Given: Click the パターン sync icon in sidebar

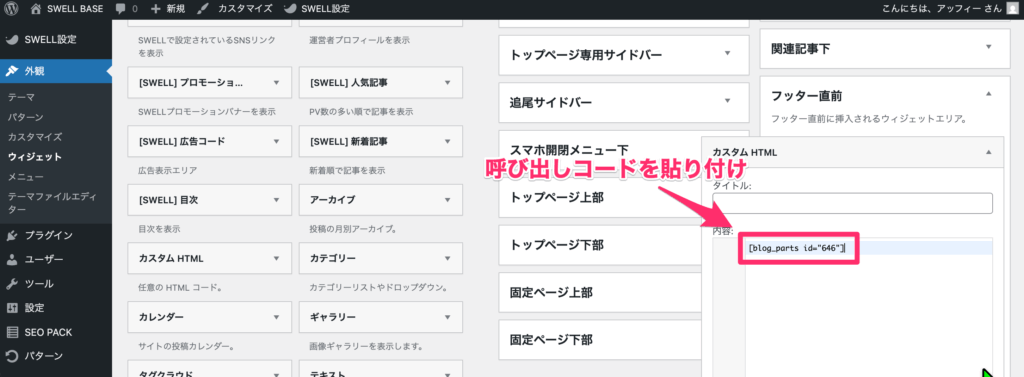Looking at the screenshot, I should (12, 356).
